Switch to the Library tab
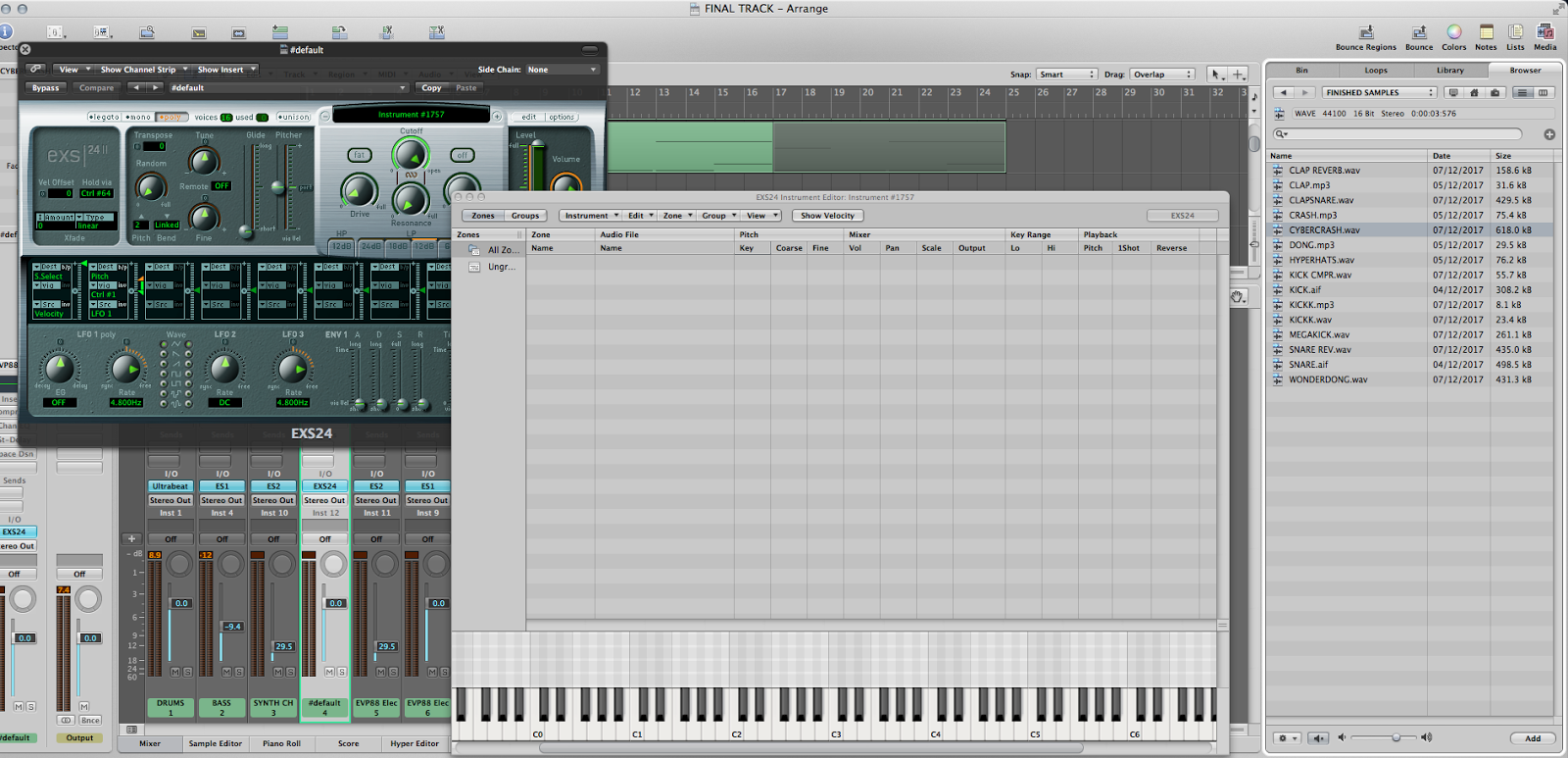The height and width of the screenshot is (758, 1568). pyautogui.click(x=1450, y=71)
